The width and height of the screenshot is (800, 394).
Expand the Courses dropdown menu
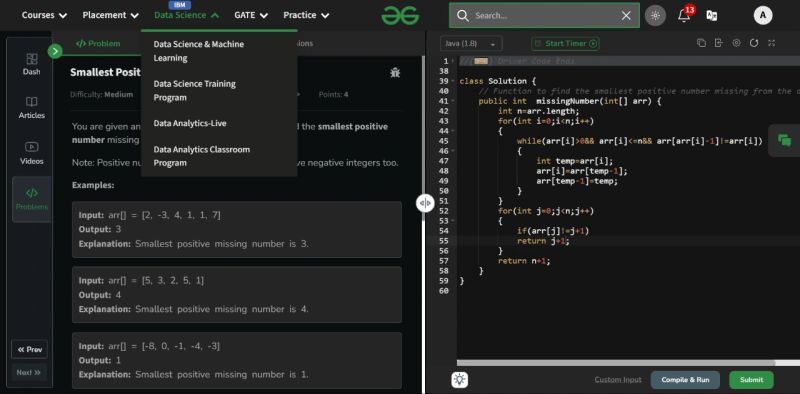44,15
